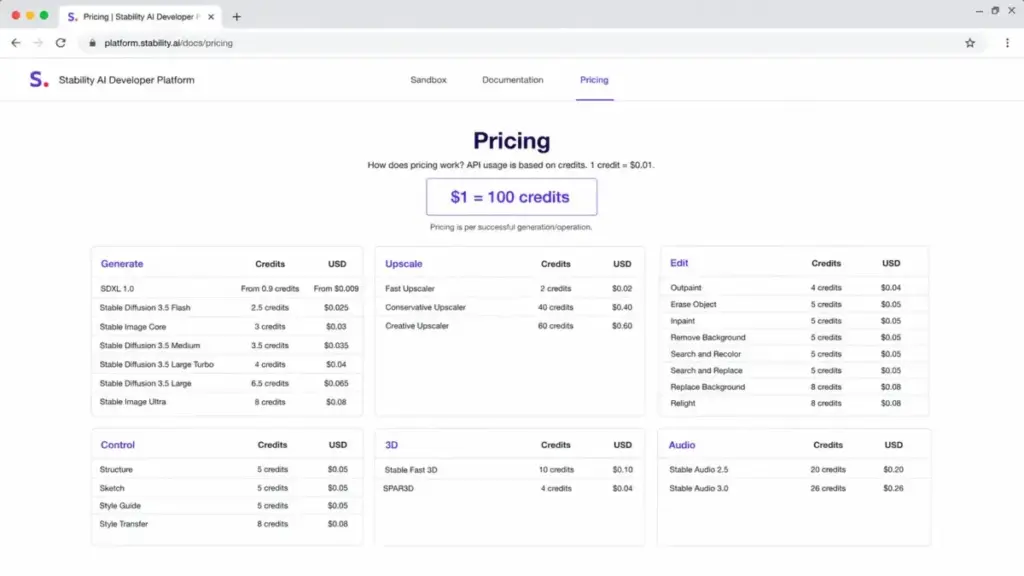Screen dimensions: 1024x576
Task: Open the browser three-dot menu
Action: [x=1007, y=43]
